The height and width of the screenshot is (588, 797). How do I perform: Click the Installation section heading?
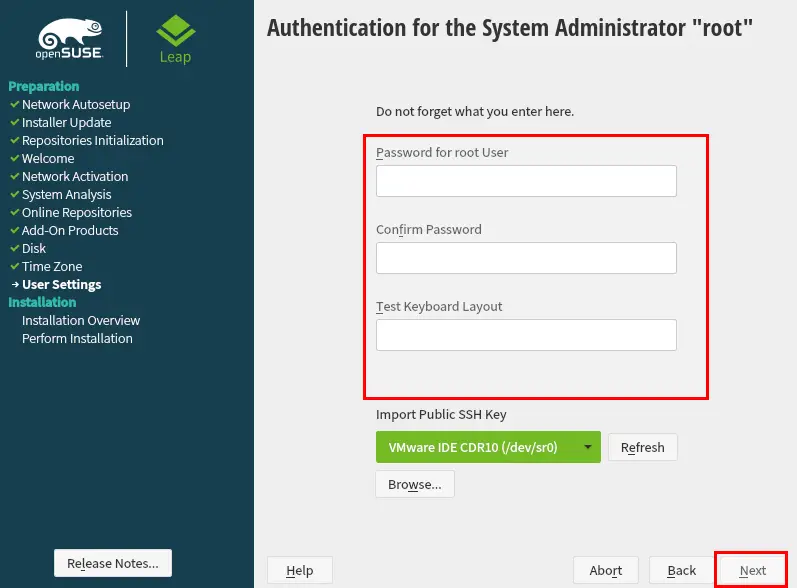pyautogui.click(x=42, y=302)
